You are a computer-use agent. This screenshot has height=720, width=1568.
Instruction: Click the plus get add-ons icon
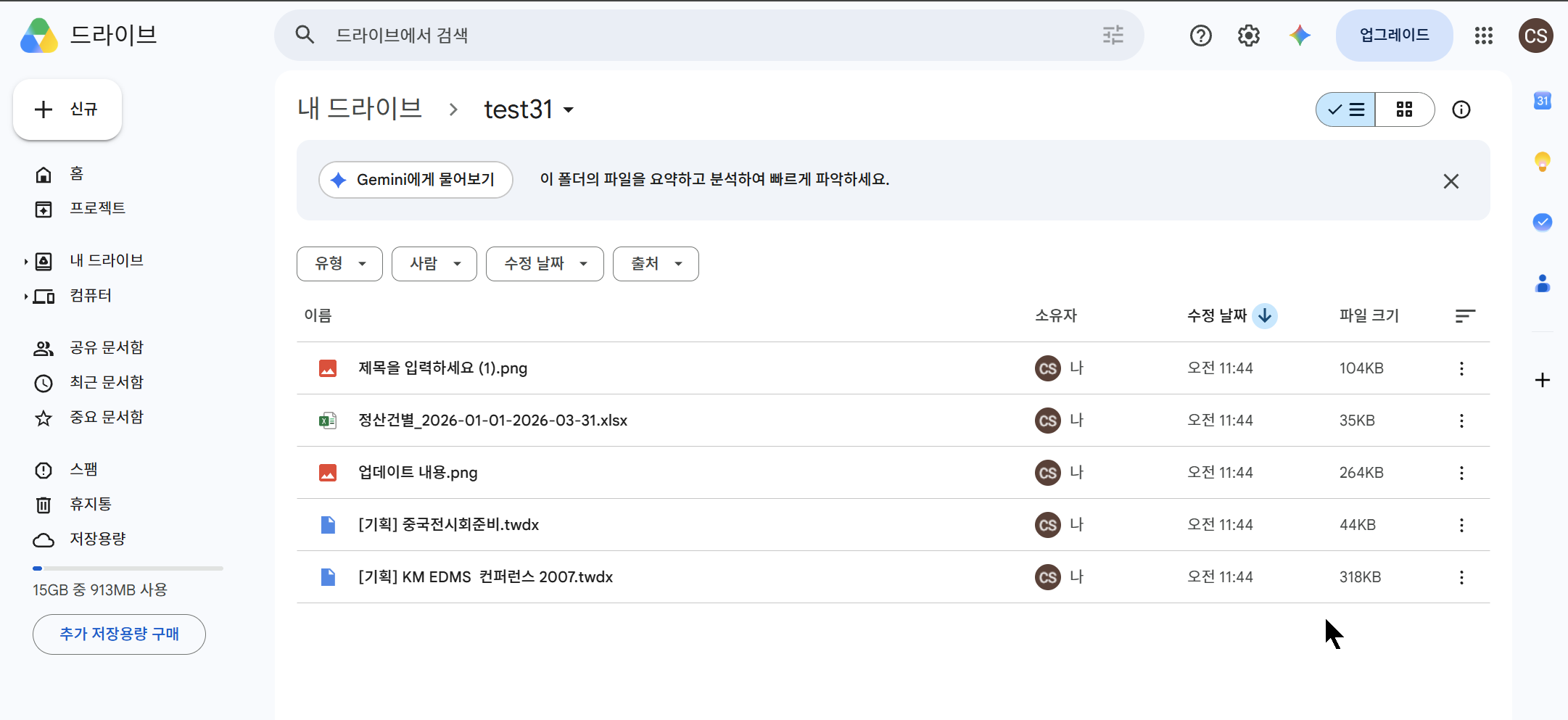click(x=1542, y=380)
